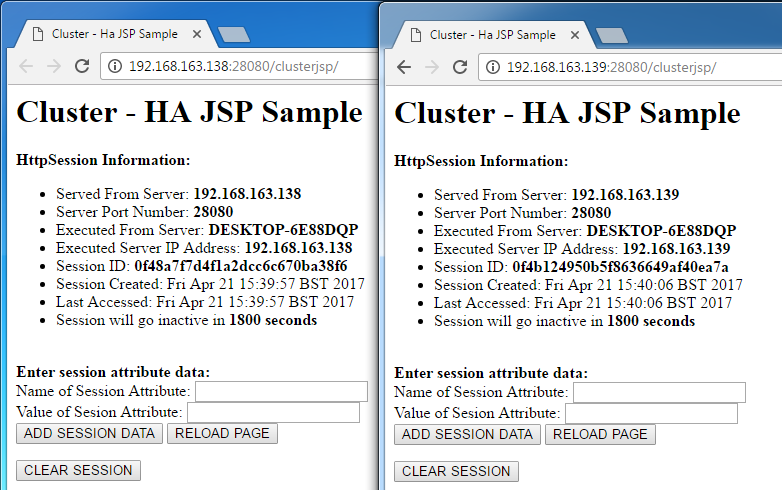Screen dimensions: 782x490
Task: Close the left window's Cluster - Ha JSP Sample tab
Action: 197,34
